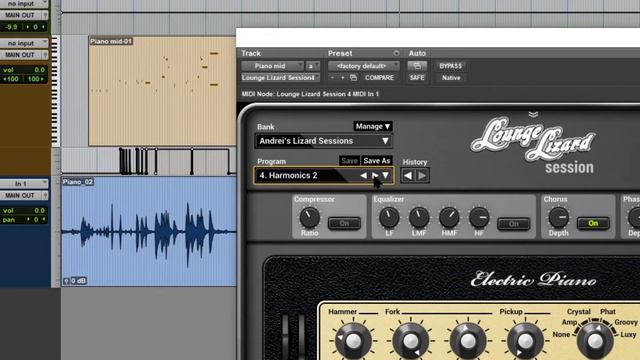
Task: Click the Lounge Lizard Session4 plugin selector
Action: (280, 78)
